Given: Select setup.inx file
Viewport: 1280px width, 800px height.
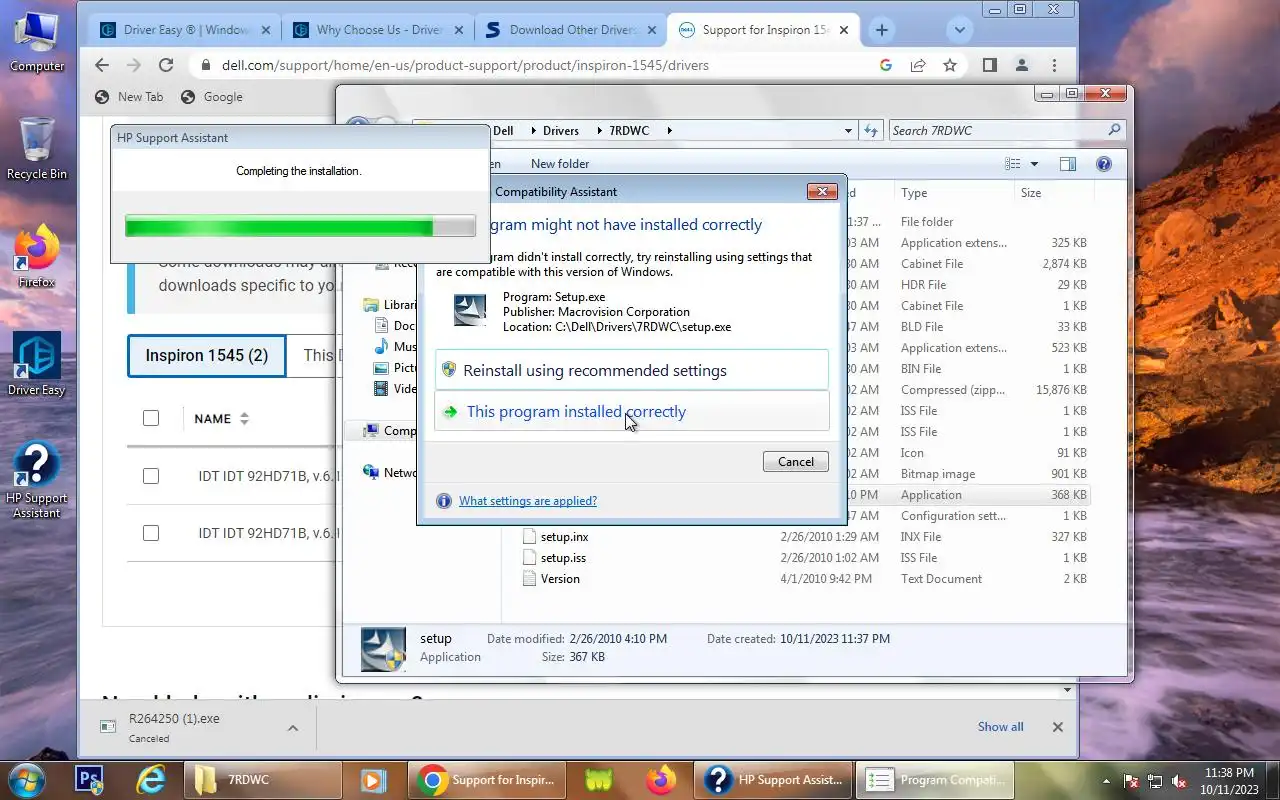Looking at the screenshot, I should point(565,537).
